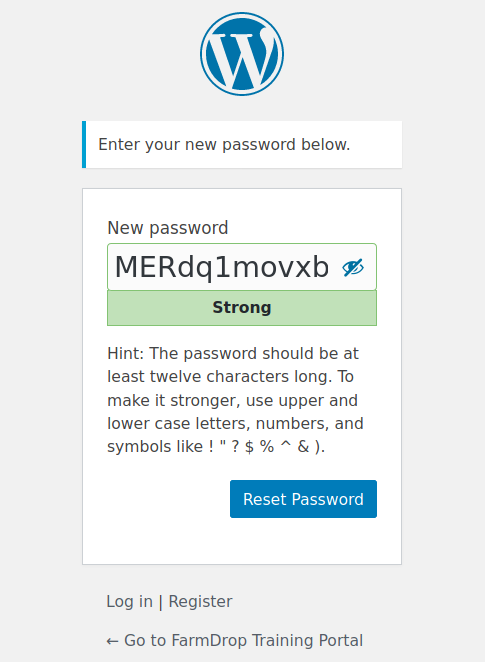Click the blue accent bar of the notice
Screen dimensions: 485x662
click(x=84, y=144)
